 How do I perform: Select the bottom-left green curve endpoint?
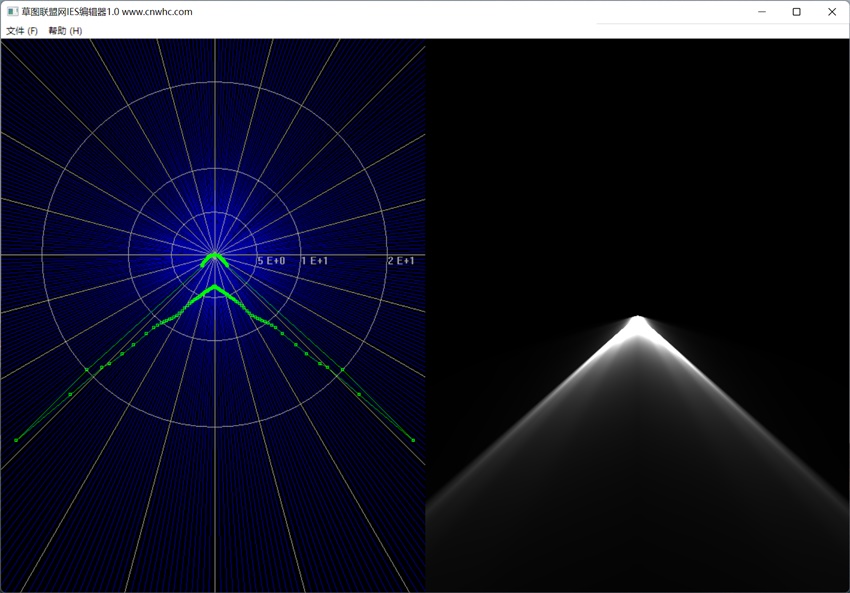16,440
